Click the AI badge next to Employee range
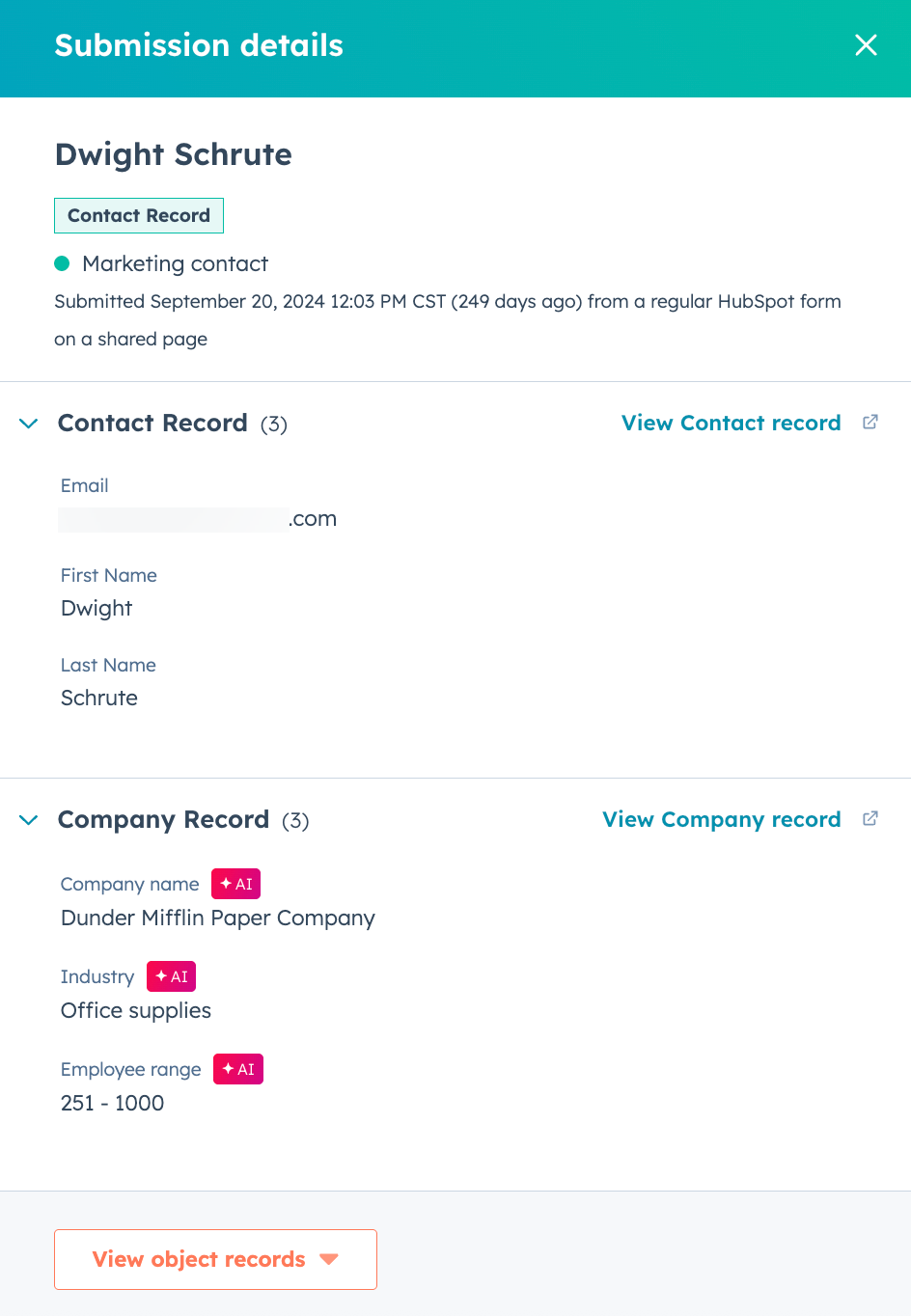The height and width of the screenshot is (1316, 911). click(x=237, y=1068)
